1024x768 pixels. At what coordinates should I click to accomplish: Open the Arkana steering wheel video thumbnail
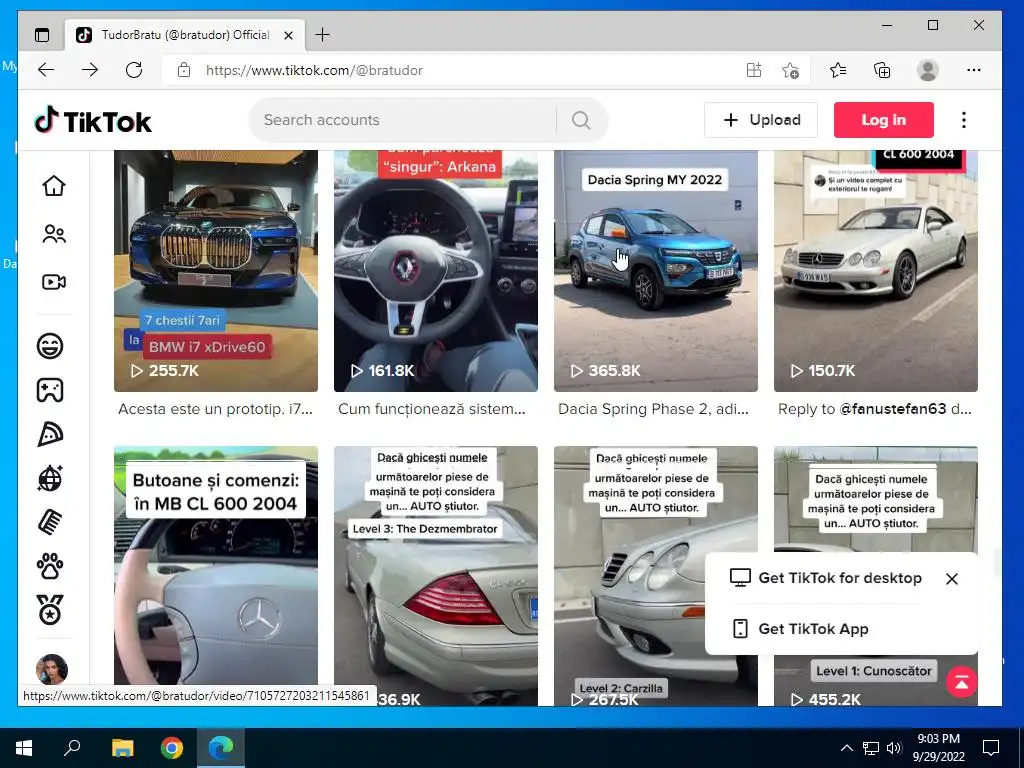tap(436, 271)
